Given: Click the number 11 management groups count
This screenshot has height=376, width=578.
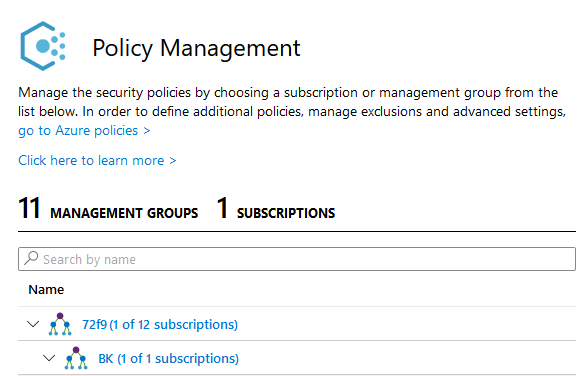Looking at the screenshot, I should pyautogui.click(x=29, y=208).
